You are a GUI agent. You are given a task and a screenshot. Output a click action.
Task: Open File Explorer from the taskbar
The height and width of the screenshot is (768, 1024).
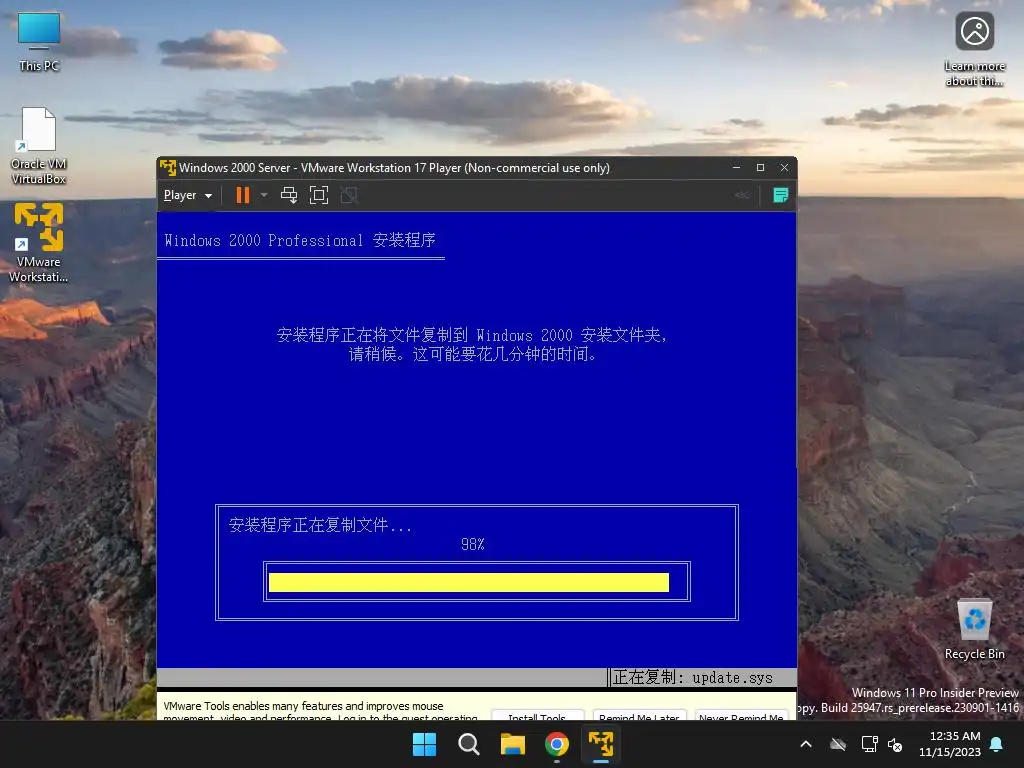click(x=513, y=744)
